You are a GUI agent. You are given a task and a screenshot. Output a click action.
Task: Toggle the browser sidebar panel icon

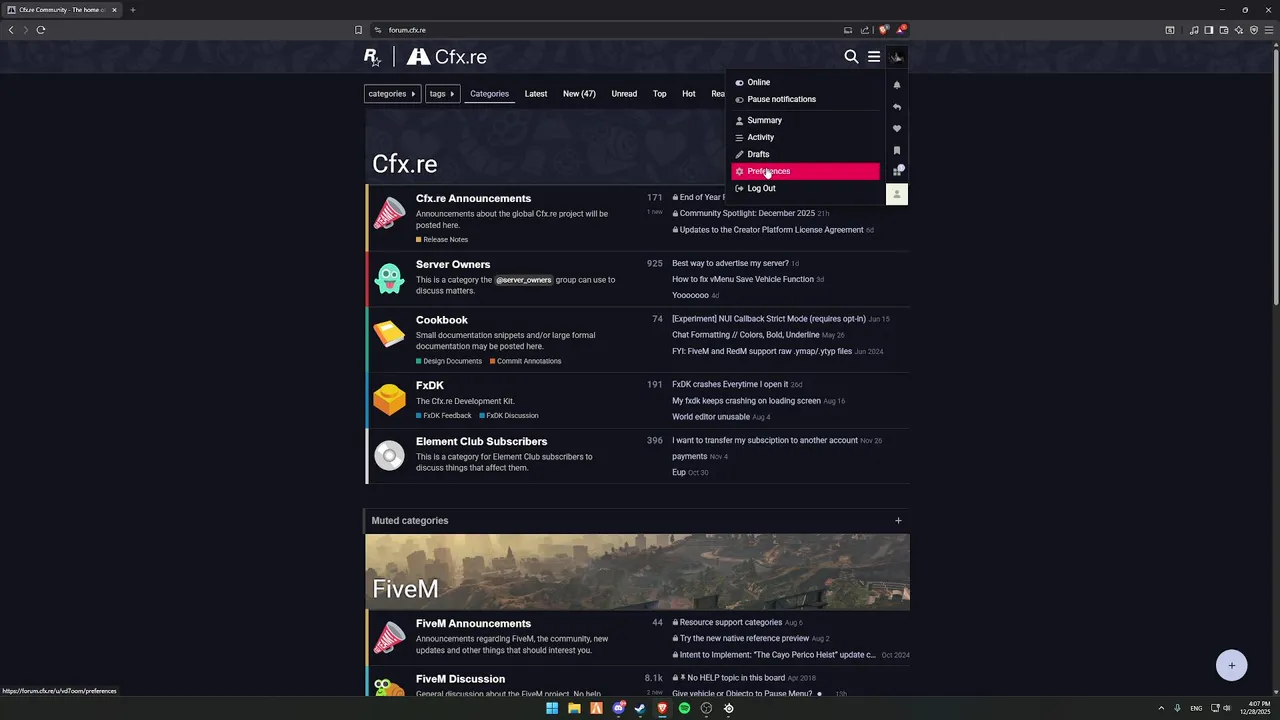click(1208, 30)
